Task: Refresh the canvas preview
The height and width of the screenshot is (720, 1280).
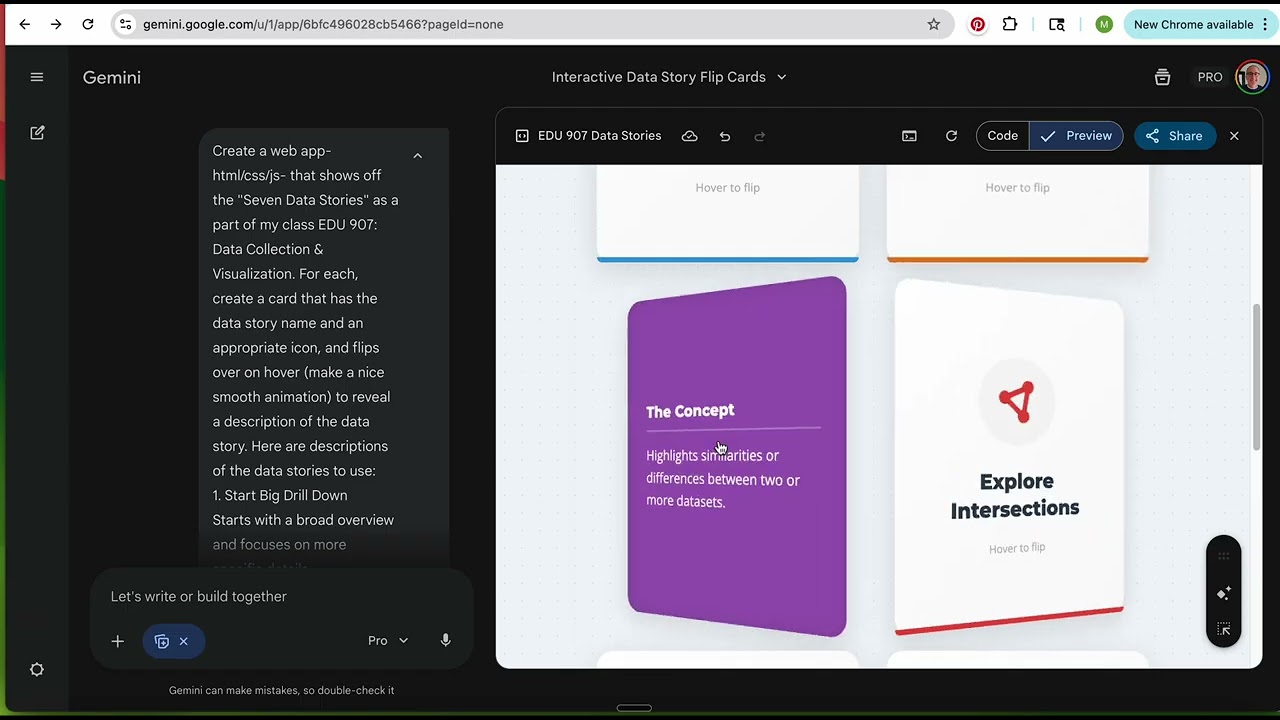Action: coord(952,136)
